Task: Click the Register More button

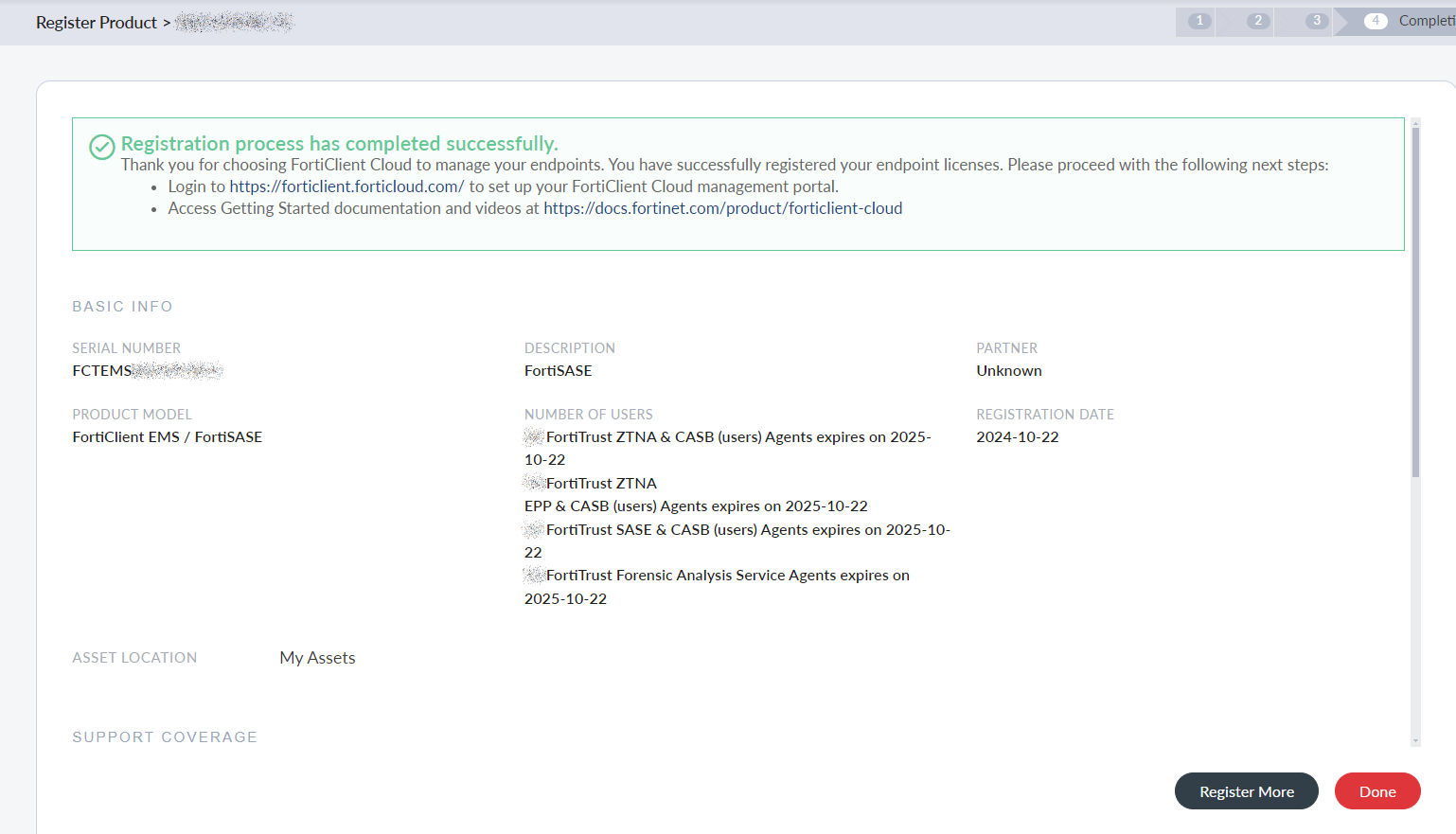Action: click(1246, 791)
